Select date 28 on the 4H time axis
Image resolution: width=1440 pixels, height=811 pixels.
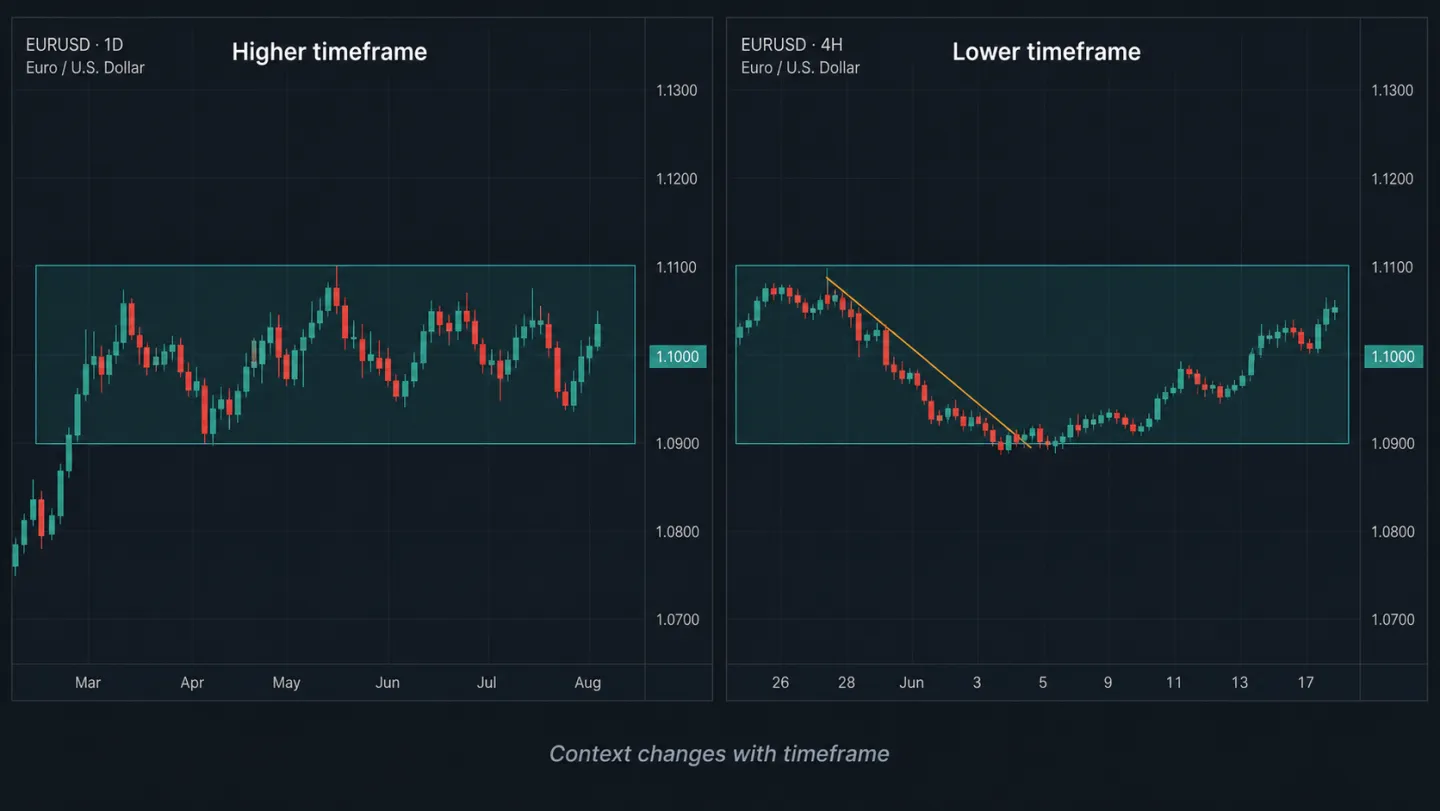[x=846, y=683]
